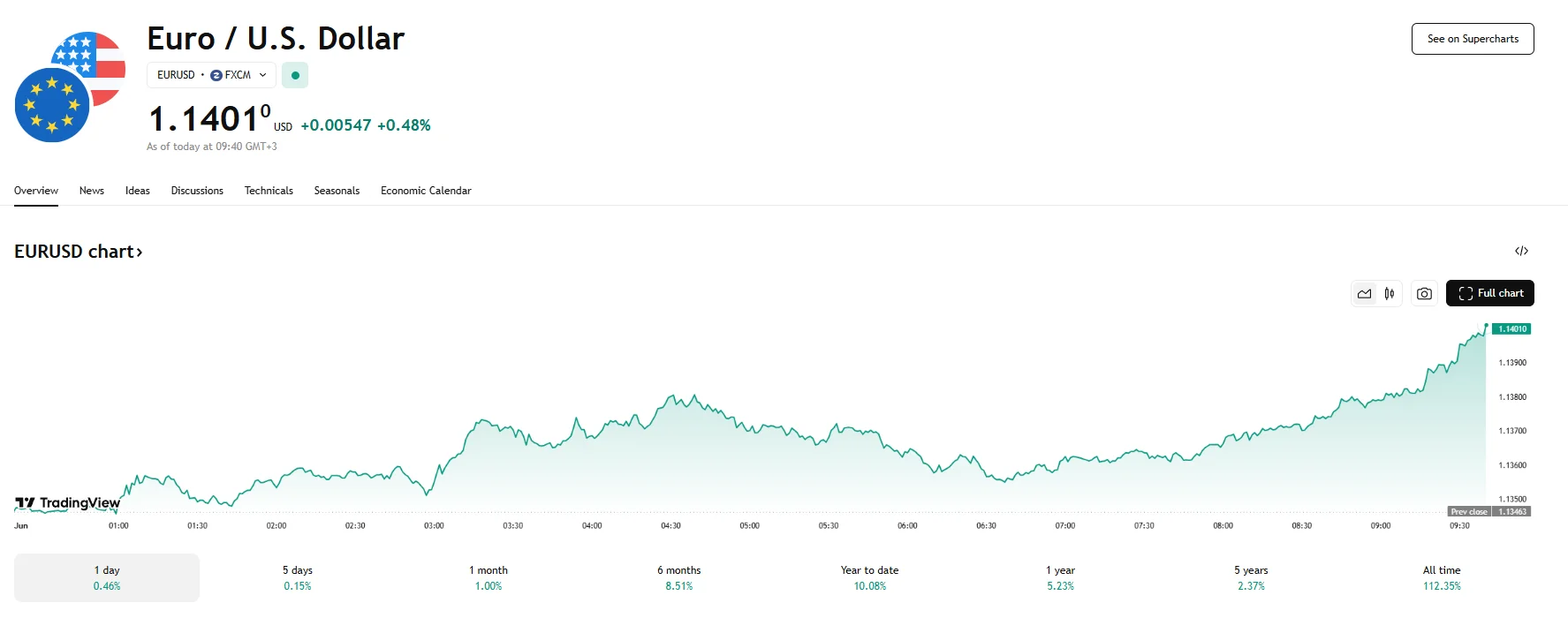Click the 1.14010 current price label
The width and height of the screenshot is (1568, 633).
pyautogui.click(x=1511, y=329)
